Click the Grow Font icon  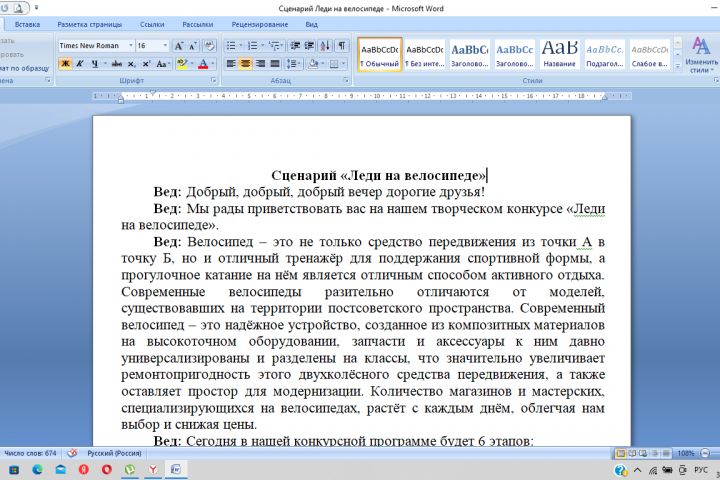[179, 45]
